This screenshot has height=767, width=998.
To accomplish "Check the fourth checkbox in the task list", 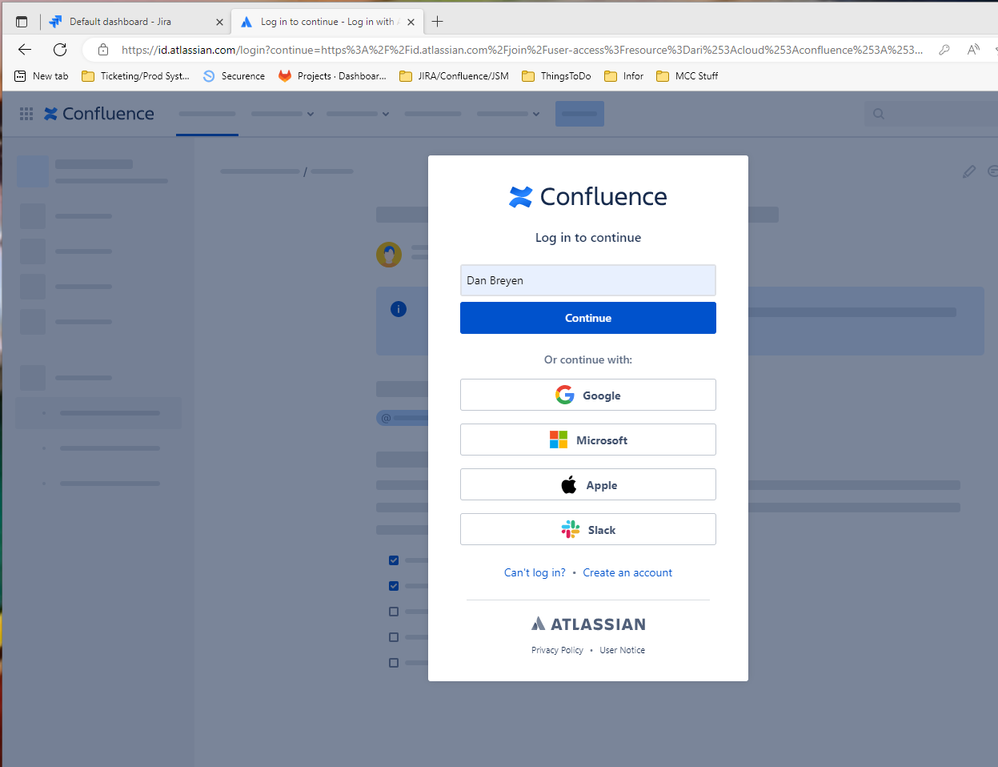I will (x=394, y=637).
